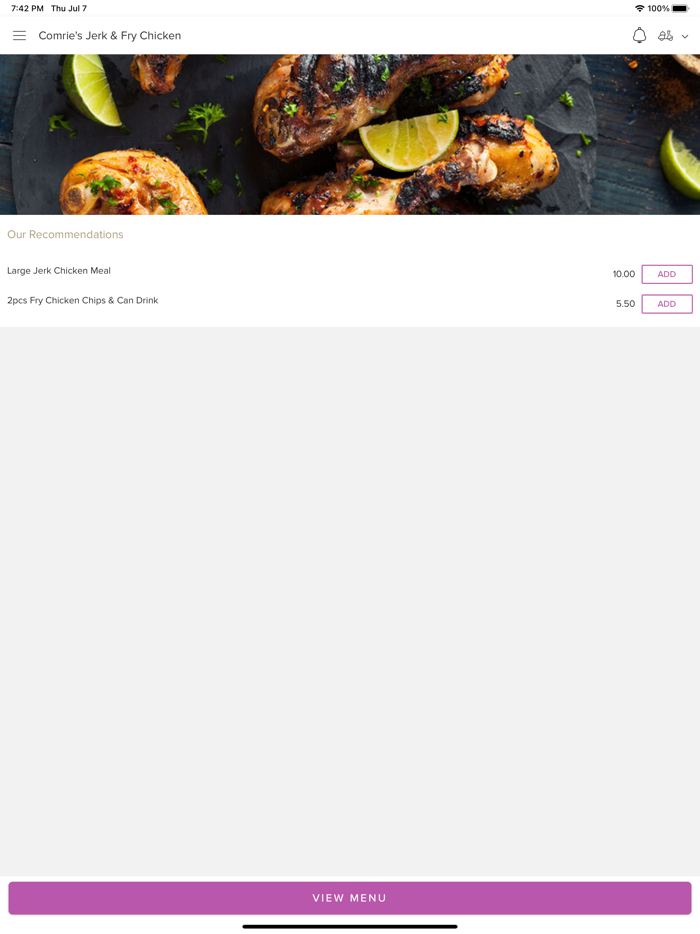Add Large Jerk Chicken Meal to order

[667, 274]
